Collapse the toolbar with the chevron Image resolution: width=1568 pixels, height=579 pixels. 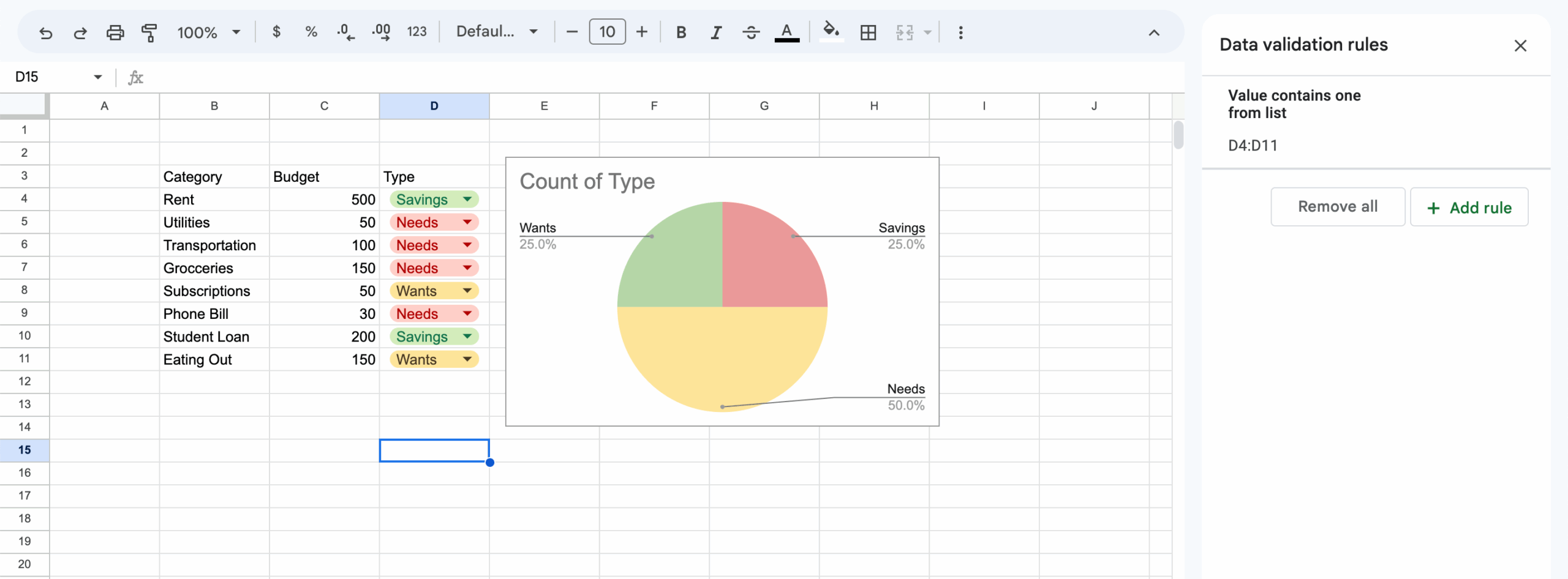pos(1154,32)
